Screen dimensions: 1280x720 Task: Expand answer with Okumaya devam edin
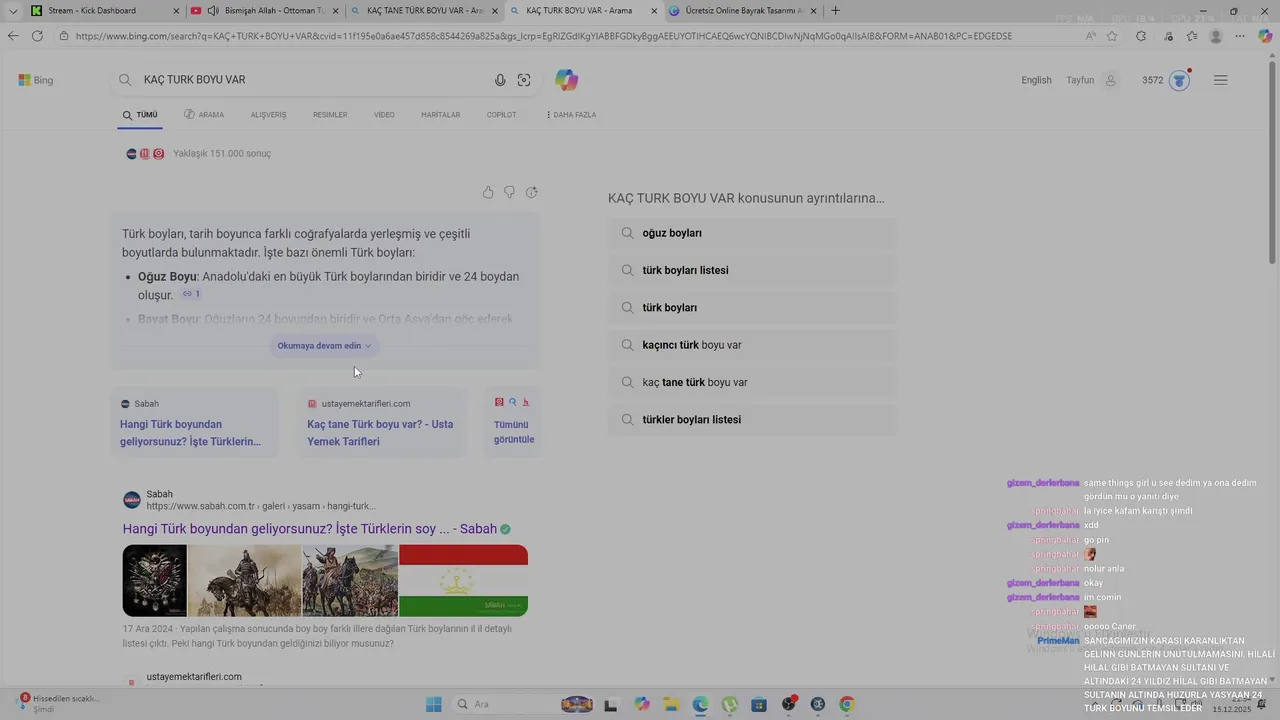point(324,346)
